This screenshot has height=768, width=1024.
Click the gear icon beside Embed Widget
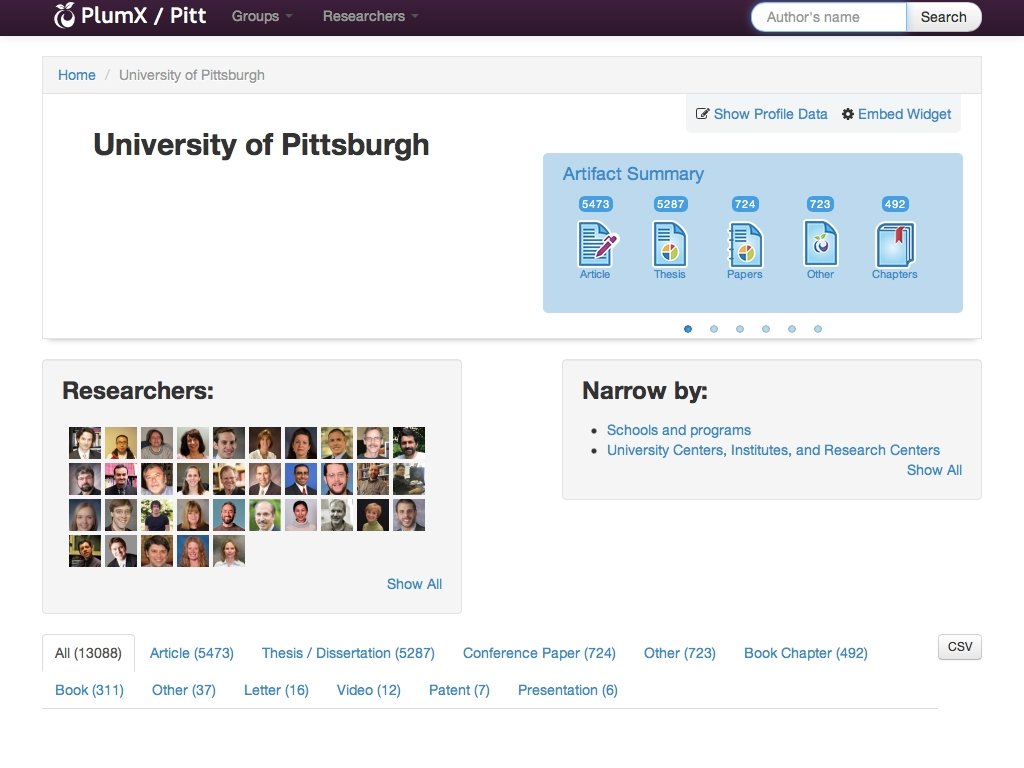(x=848, y=114)
